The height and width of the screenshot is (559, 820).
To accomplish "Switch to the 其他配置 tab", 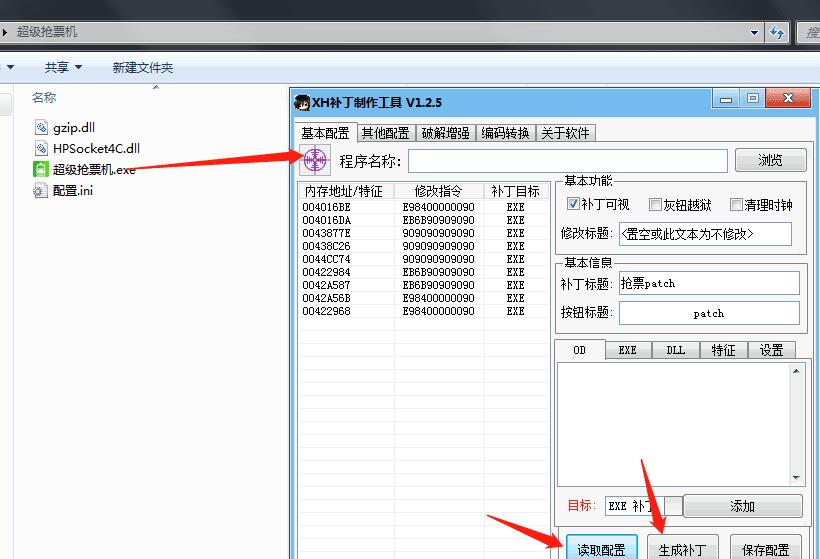I will click(x=386, y=133).
